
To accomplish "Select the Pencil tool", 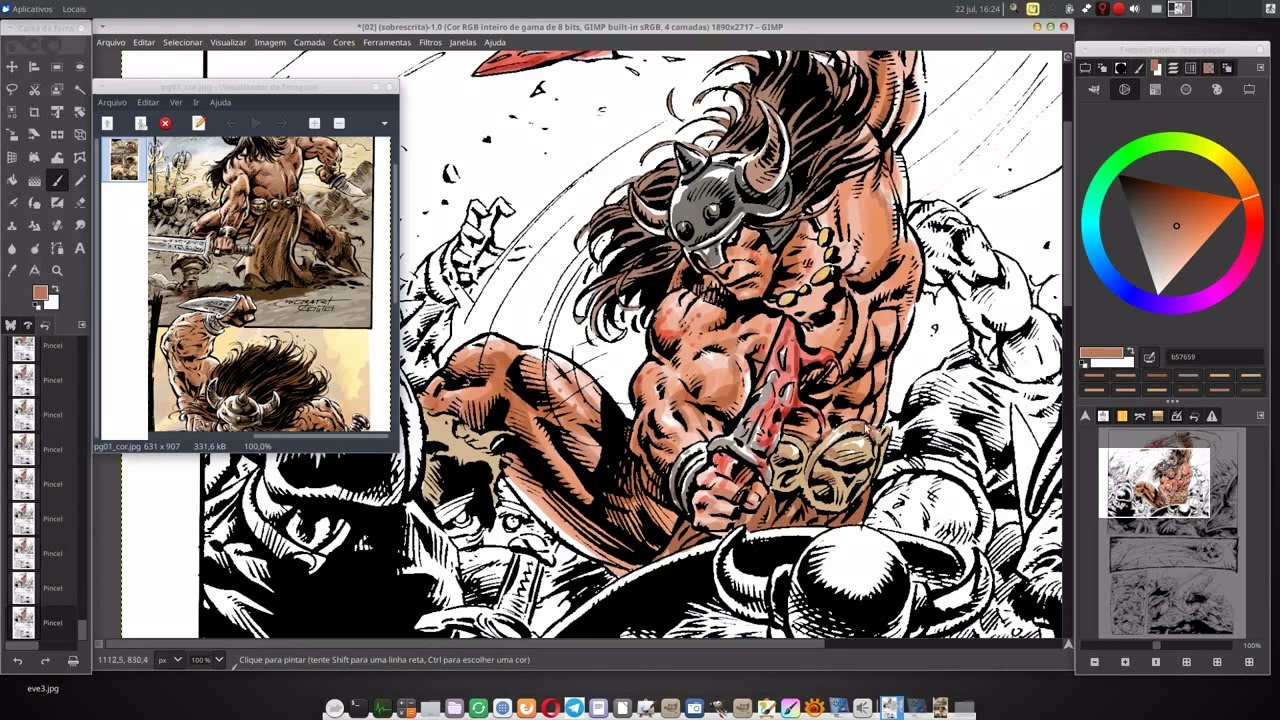I will (x=80, y=180).
